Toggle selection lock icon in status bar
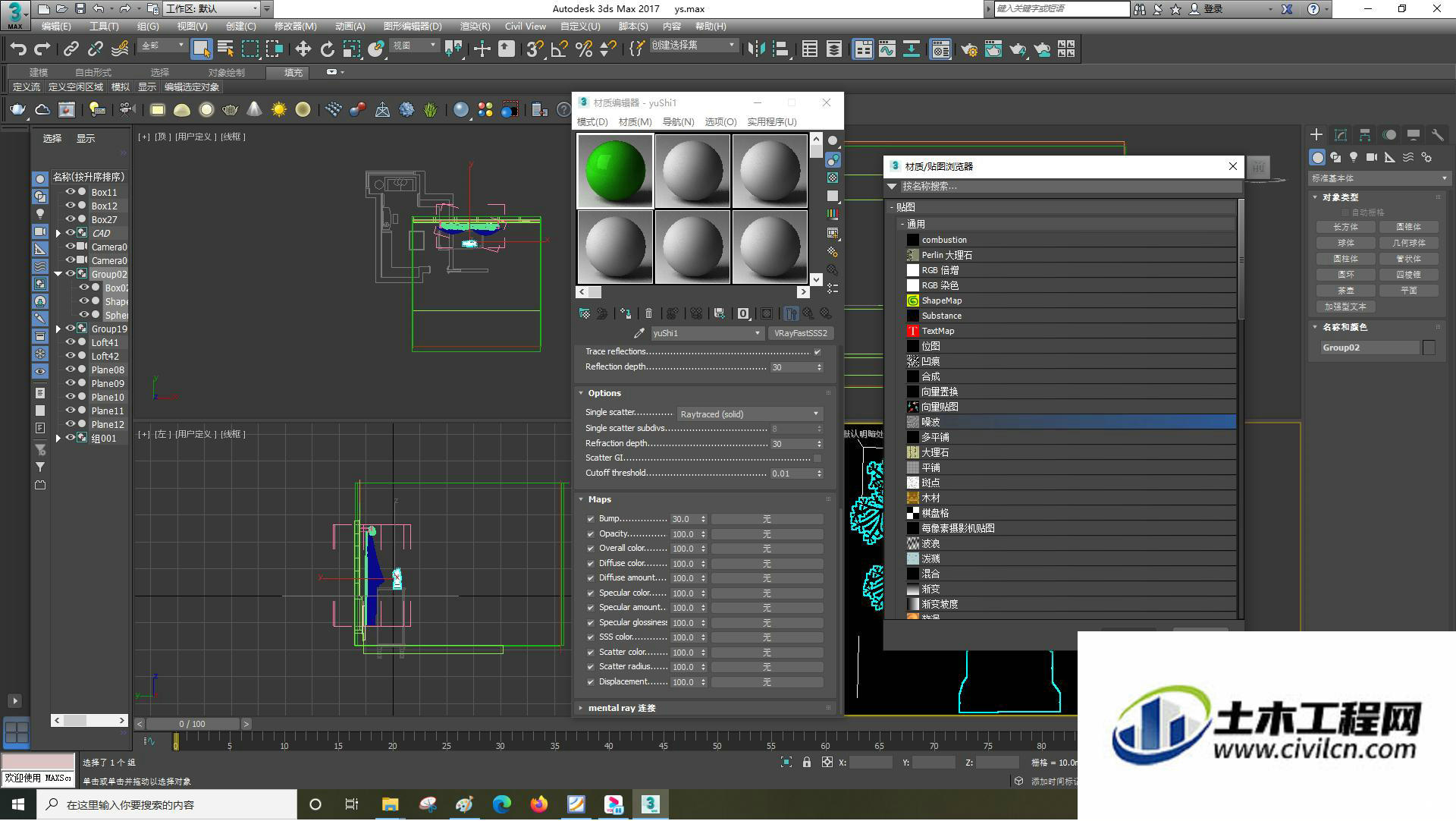 click(x=807, y=763)
